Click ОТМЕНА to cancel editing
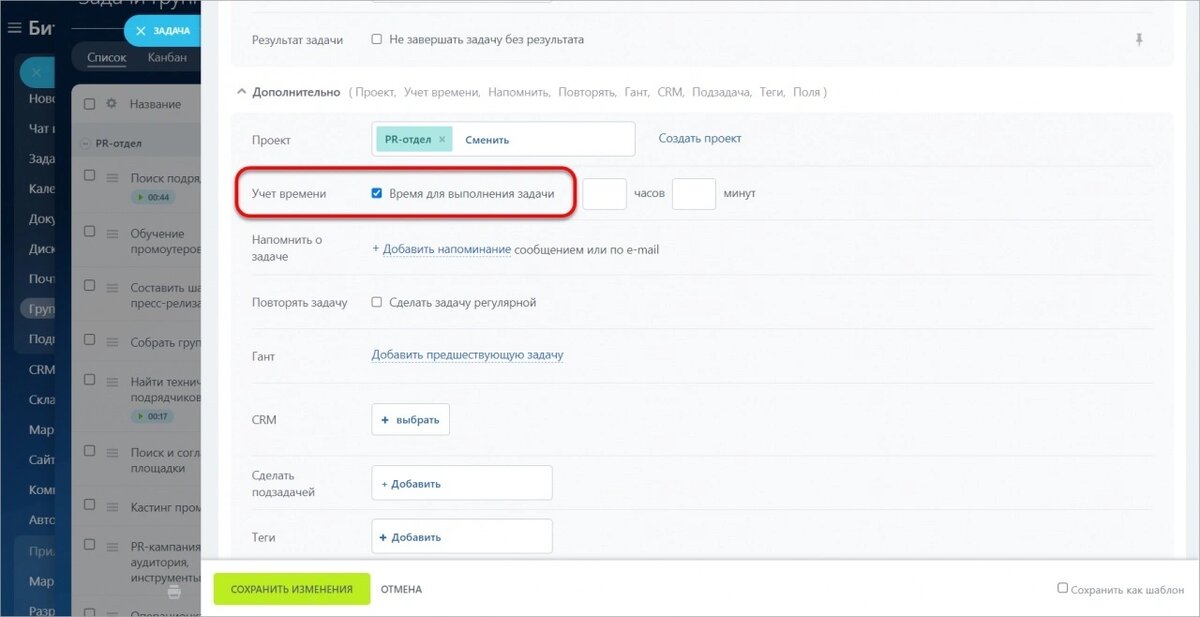Viewport: 1200px width, 617px height. 401,590
